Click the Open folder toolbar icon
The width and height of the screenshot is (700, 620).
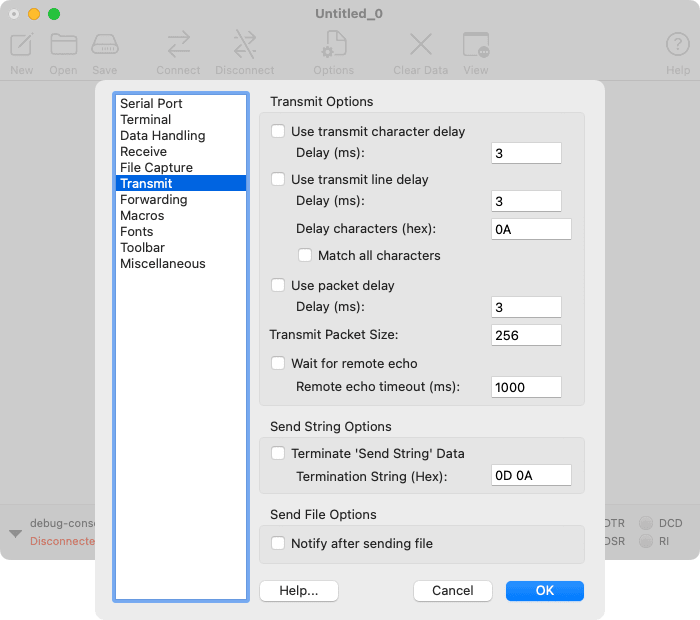tap(63, 45)
